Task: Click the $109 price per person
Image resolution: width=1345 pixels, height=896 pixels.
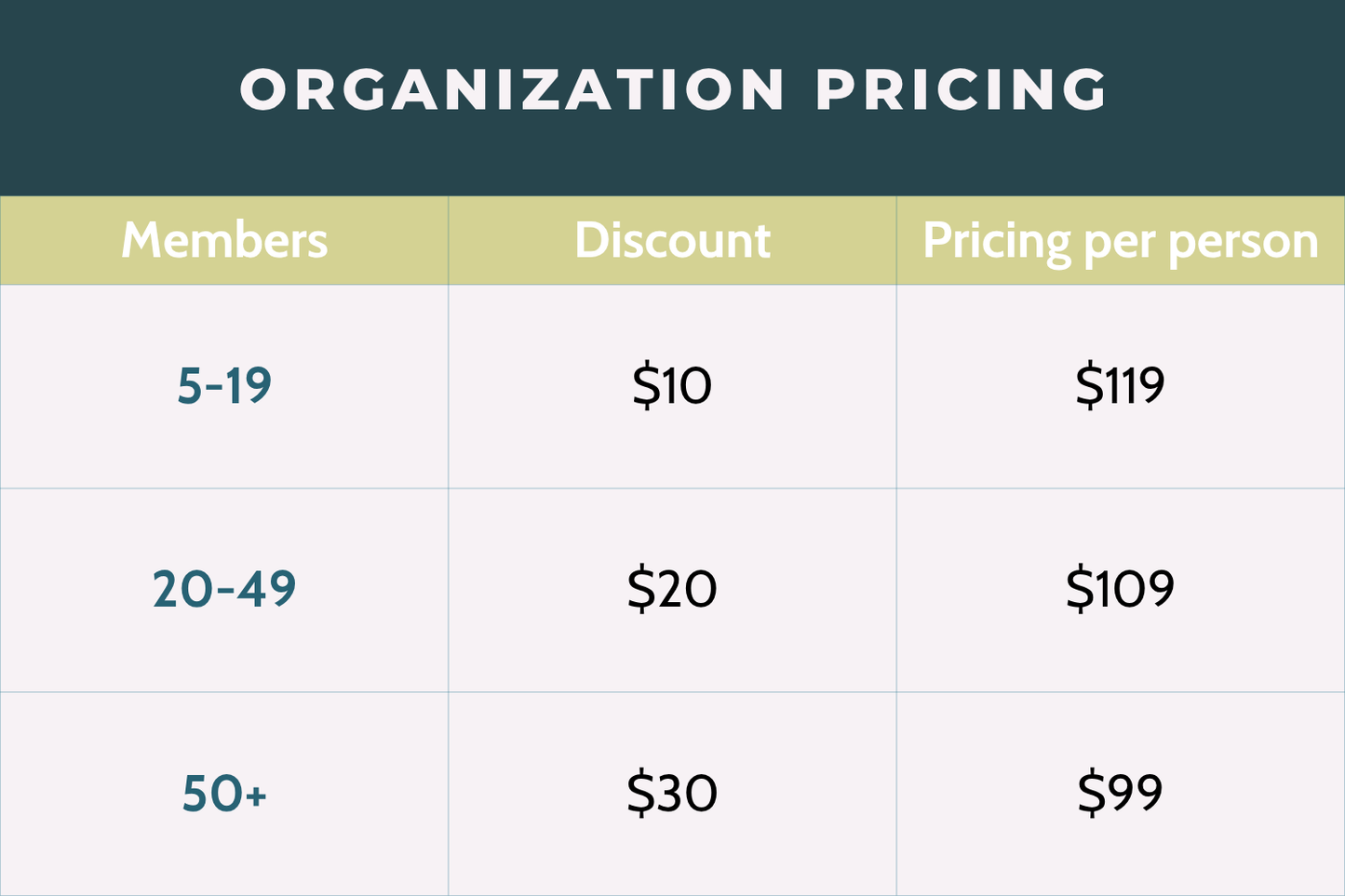Action: point(1120,589)
